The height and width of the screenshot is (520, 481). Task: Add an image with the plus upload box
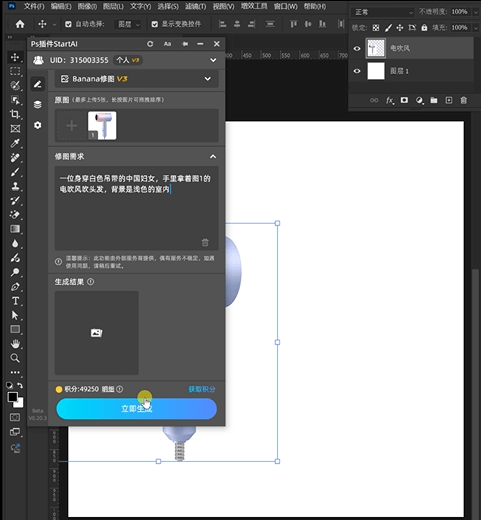coord(72,126)
